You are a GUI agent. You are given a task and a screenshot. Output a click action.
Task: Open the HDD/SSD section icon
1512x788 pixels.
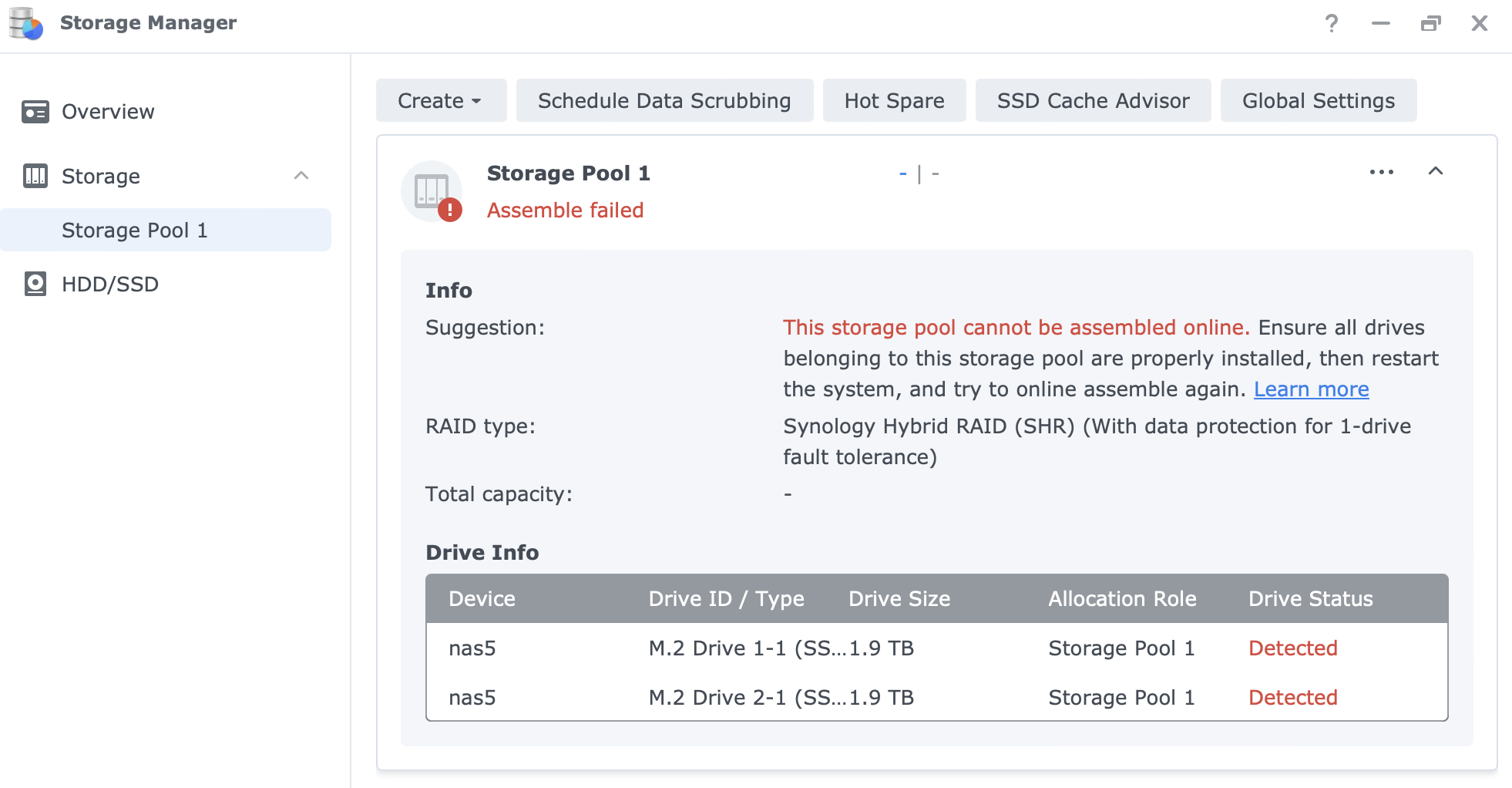34,284
